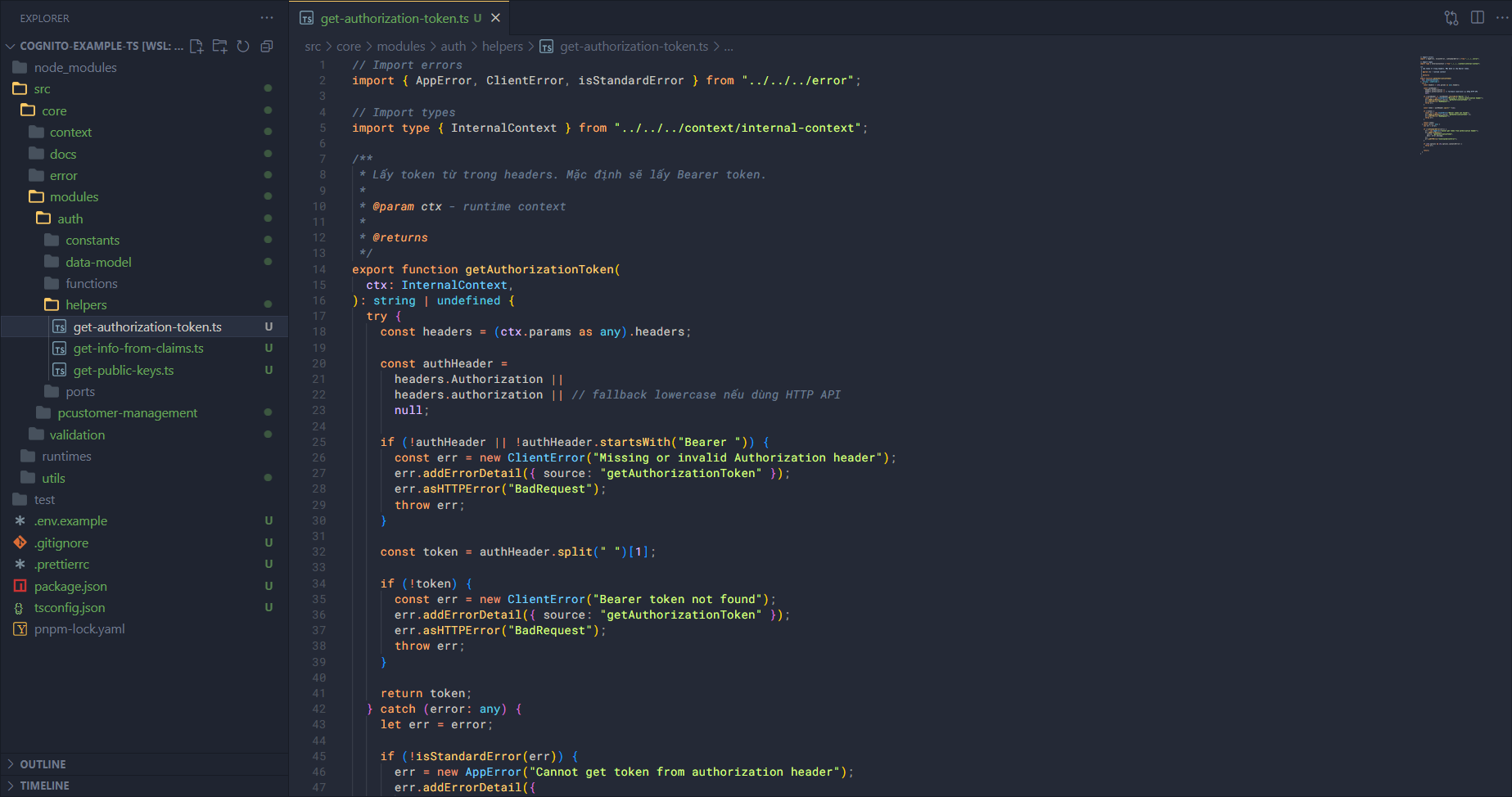Open get-public-keys.ts in the explorer

coord(124,371)
